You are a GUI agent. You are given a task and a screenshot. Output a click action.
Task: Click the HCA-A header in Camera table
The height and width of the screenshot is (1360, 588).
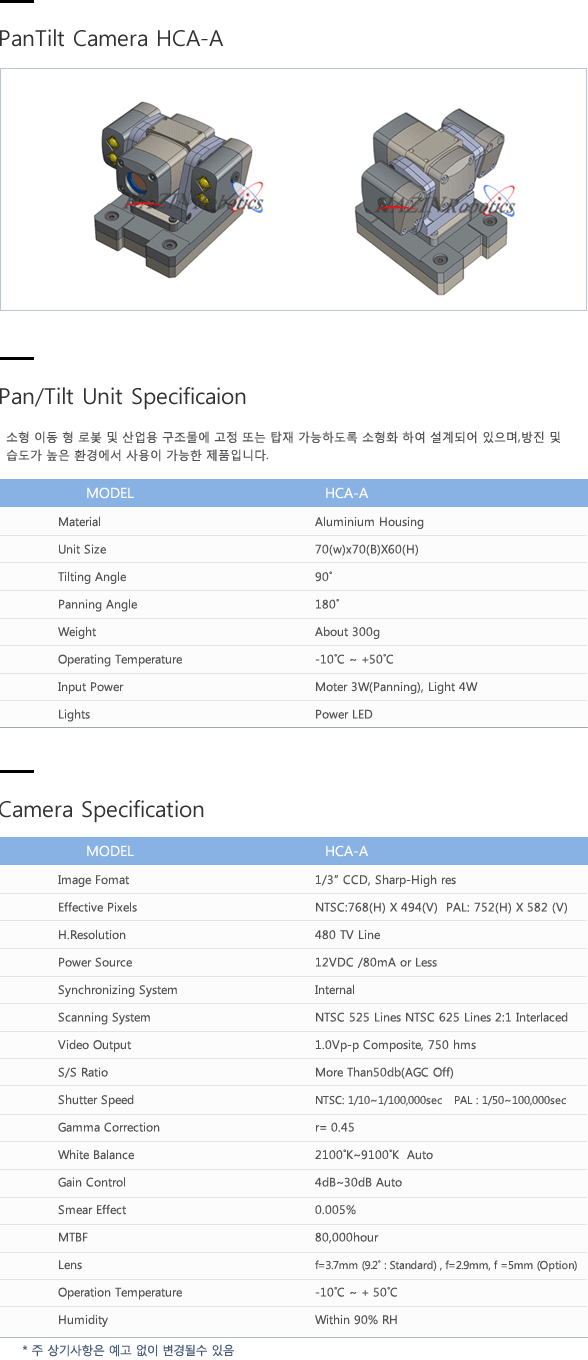tap(347, 851)
